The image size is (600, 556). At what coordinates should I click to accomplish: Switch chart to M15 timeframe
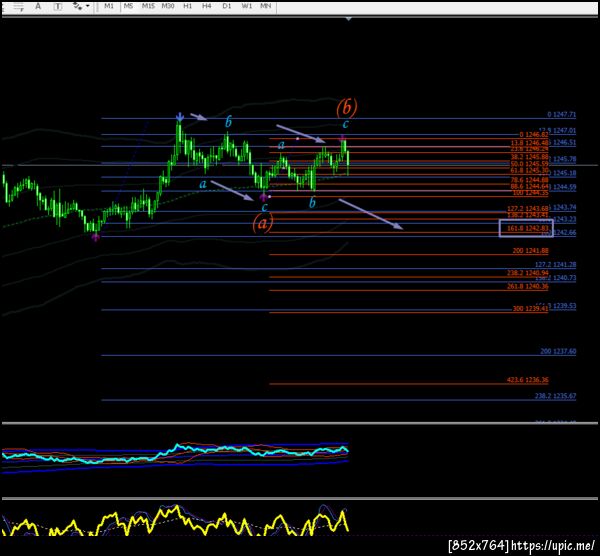[x=148, y=6]
